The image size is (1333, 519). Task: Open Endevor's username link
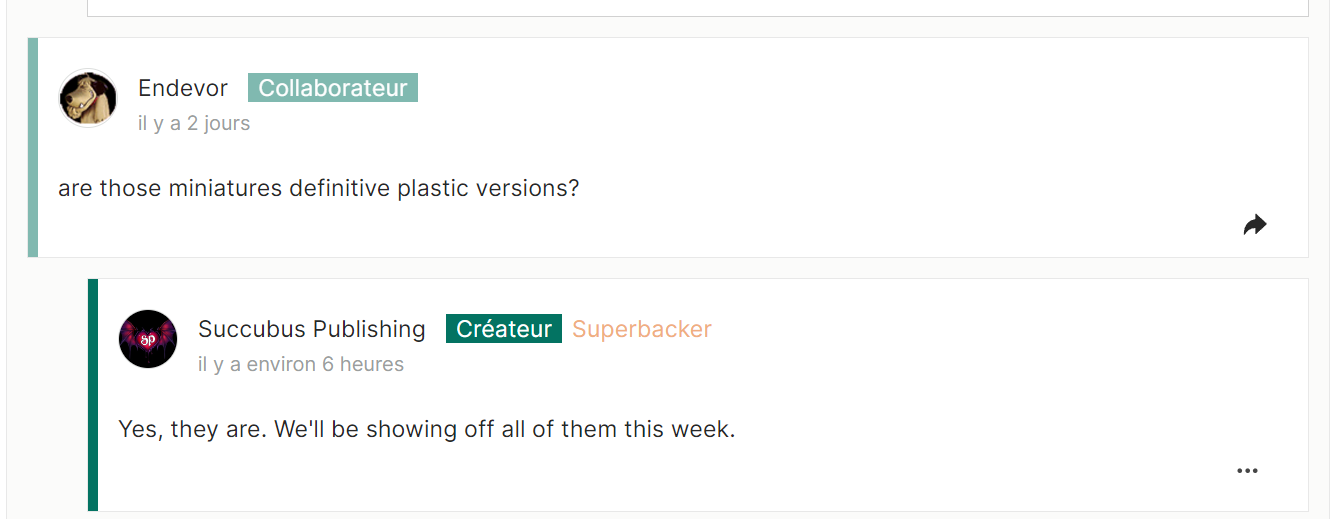pos(183,88)
